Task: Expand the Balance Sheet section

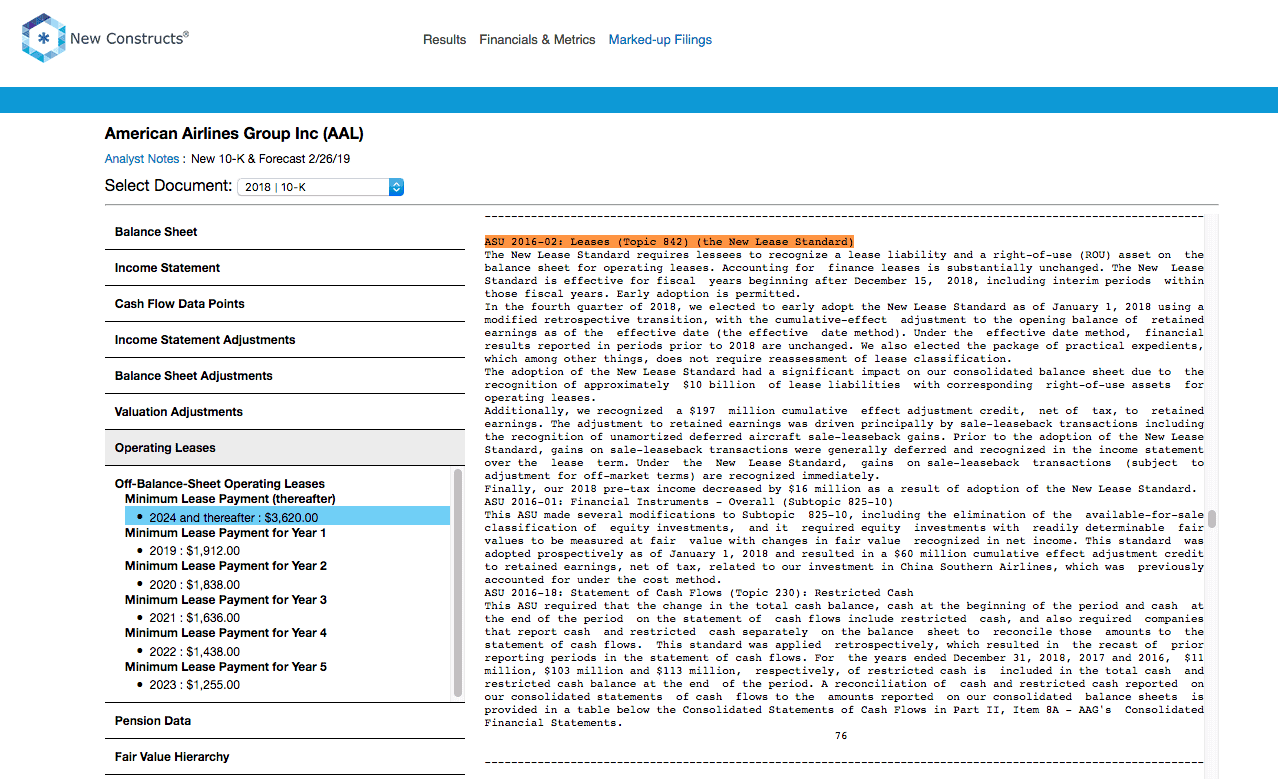Action: click(285, 232)
